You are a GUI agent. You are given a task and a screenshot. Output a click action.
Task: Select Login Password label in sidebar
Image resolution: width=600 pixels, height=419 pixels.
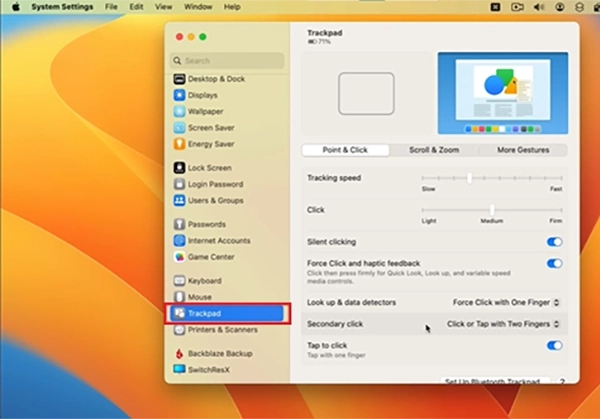(215, 184)
